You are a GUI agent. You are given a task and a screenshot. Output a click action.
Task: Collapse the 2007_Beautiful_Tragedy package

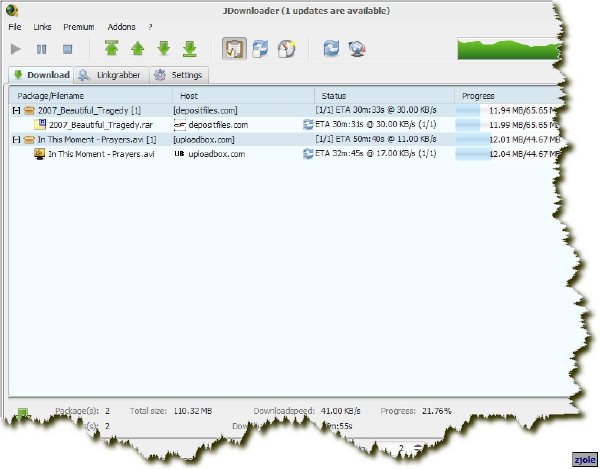point(16,111)
